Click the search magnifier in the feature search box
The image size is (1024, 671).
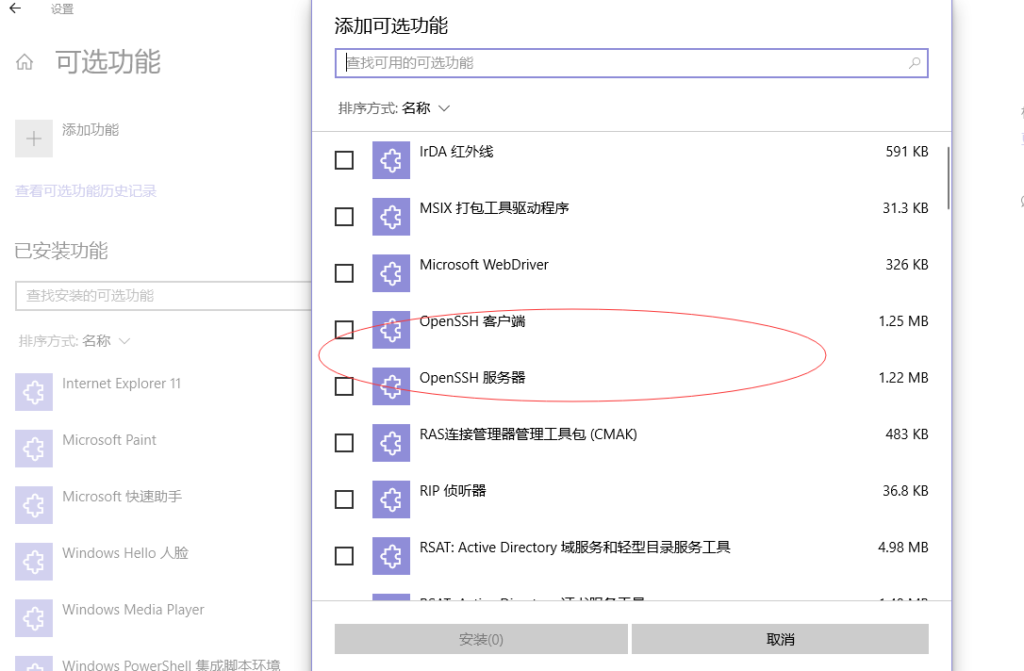[914, 63]
